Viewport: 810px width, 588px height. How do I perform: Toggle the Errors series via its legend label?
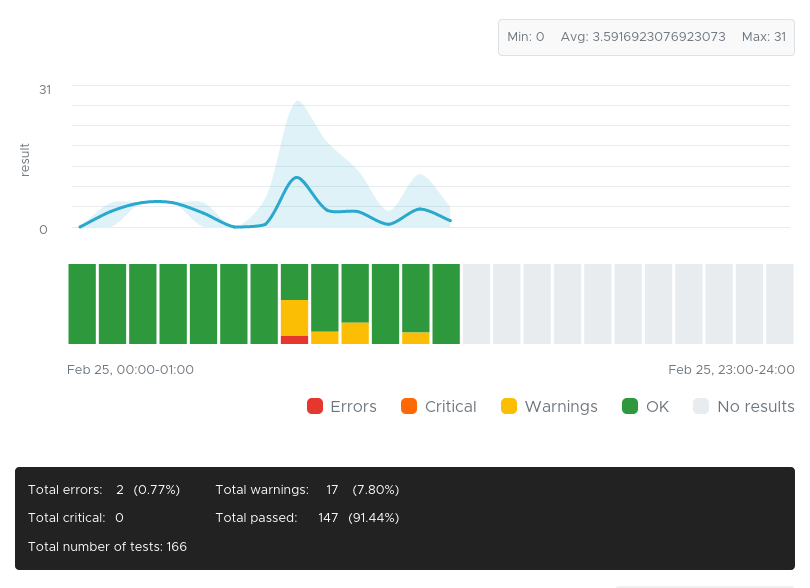click(x=351, y=406)
